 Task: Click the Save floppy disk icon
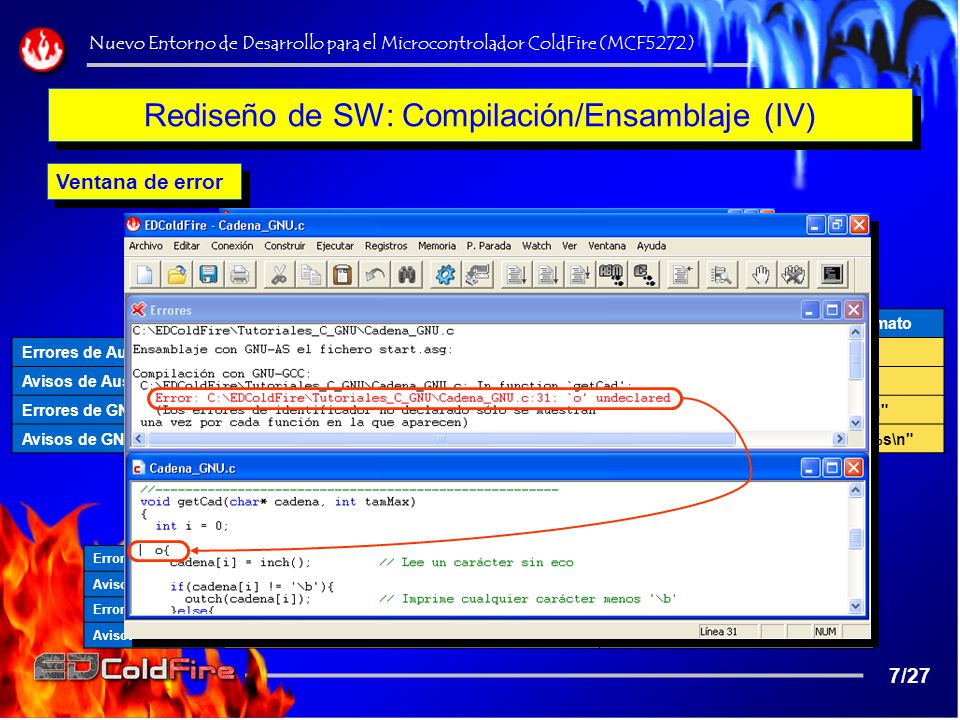(x=208, y=274)
